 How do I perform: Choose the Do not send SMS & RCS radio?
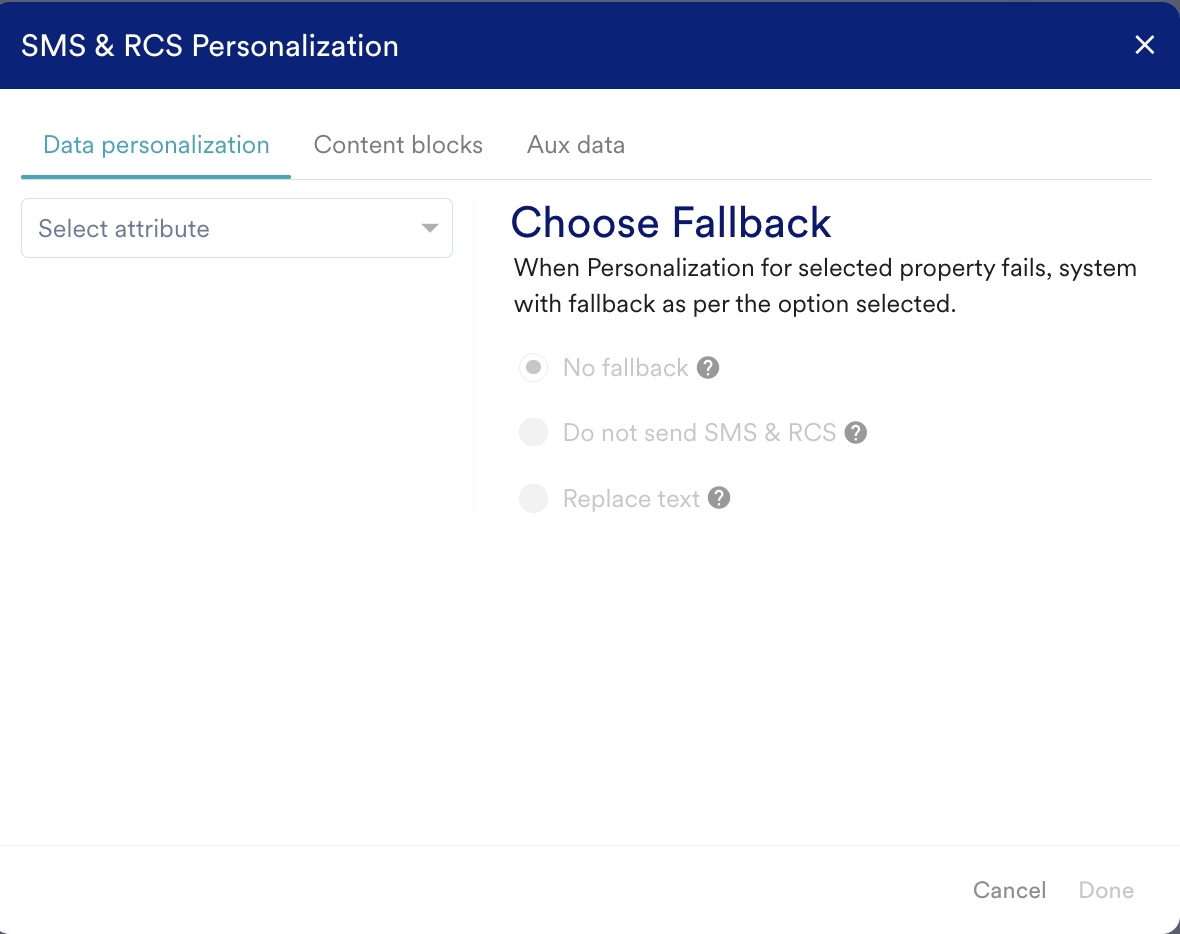pos(534,433)
